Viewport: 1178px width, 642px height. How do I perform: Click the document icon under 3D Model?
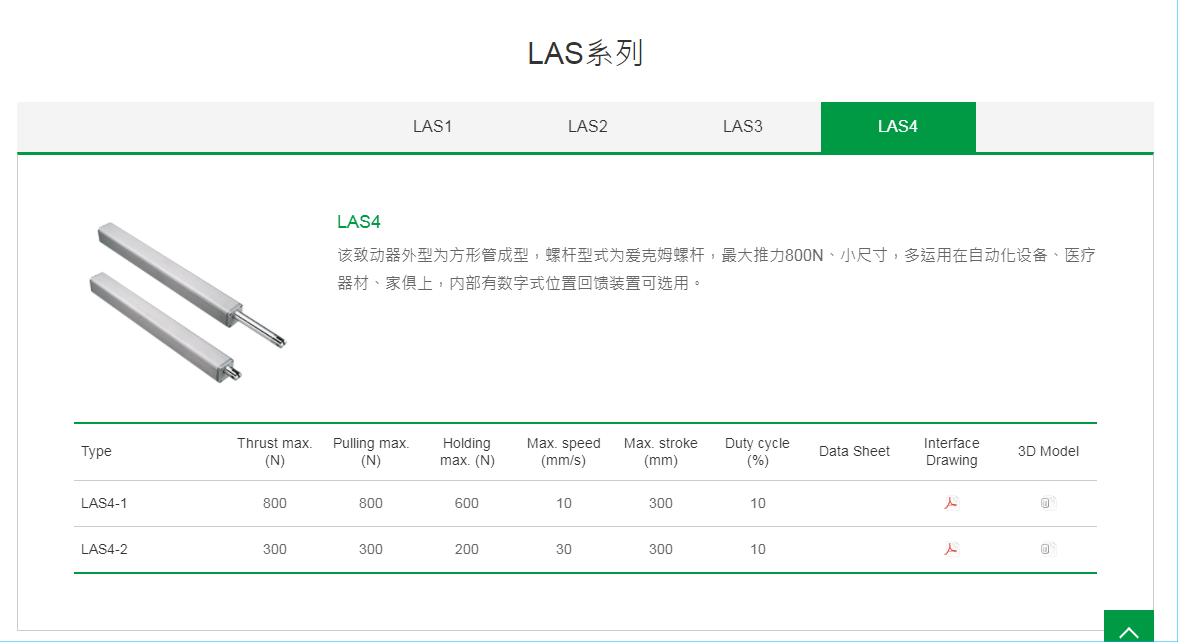(x=1046, y=503)
